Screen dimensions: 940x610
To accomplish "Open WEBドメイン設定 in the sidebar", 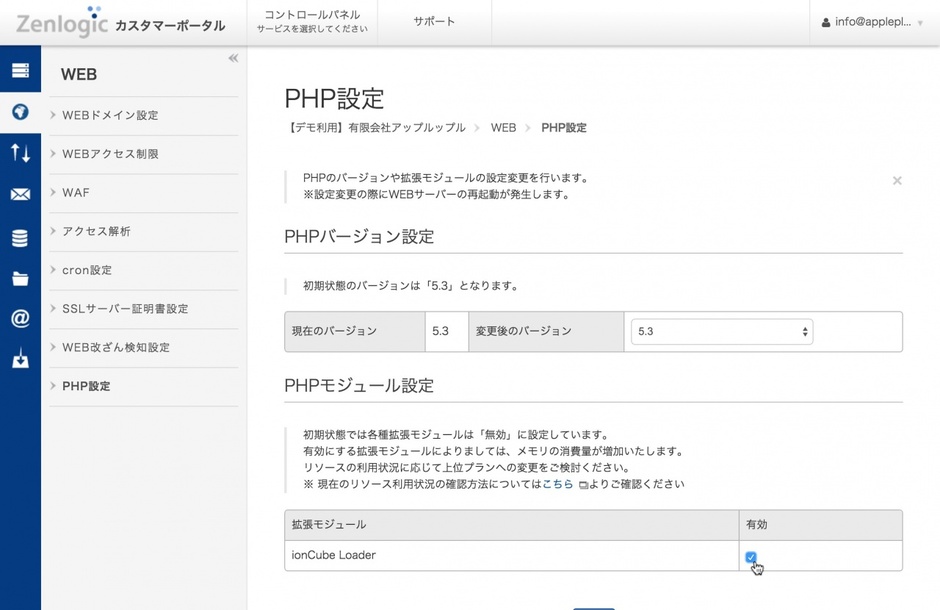I will pyautogui.click(x=110, y=116).
